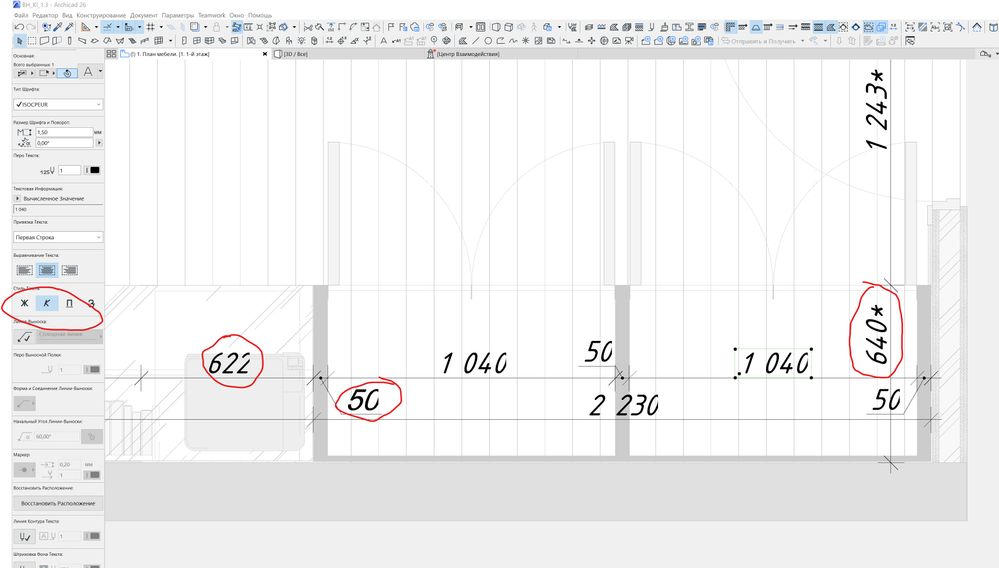Select the Arrow selection tool
This screenshot has height=568, width=999.
pos(20,41)
